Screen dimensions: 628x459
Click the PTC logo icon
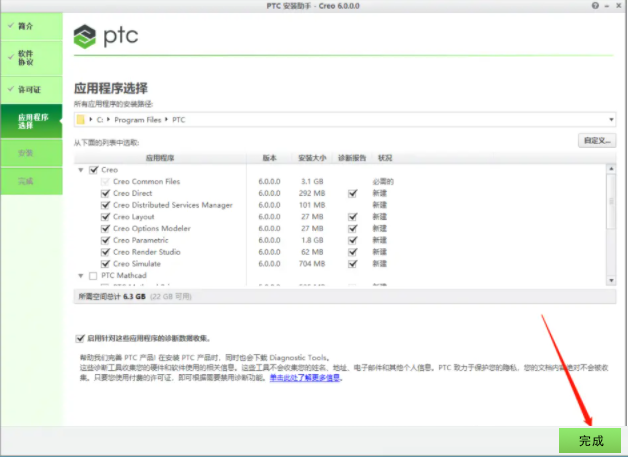(x=85, y=36)
